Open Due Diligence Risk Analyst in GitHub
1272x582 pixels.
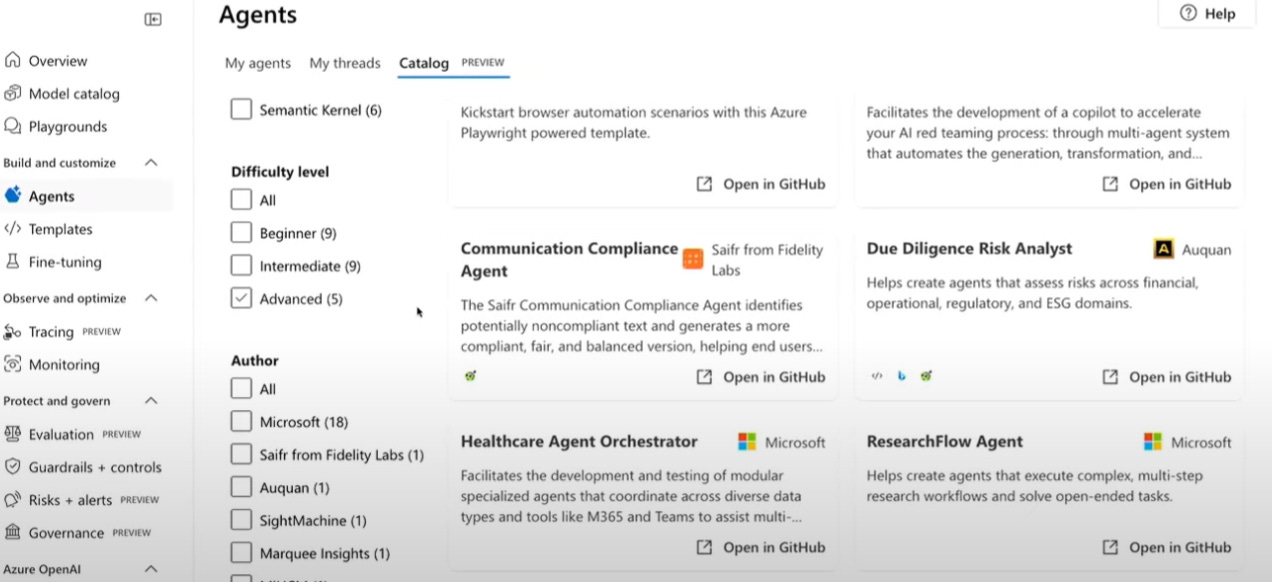(1167, 377)
